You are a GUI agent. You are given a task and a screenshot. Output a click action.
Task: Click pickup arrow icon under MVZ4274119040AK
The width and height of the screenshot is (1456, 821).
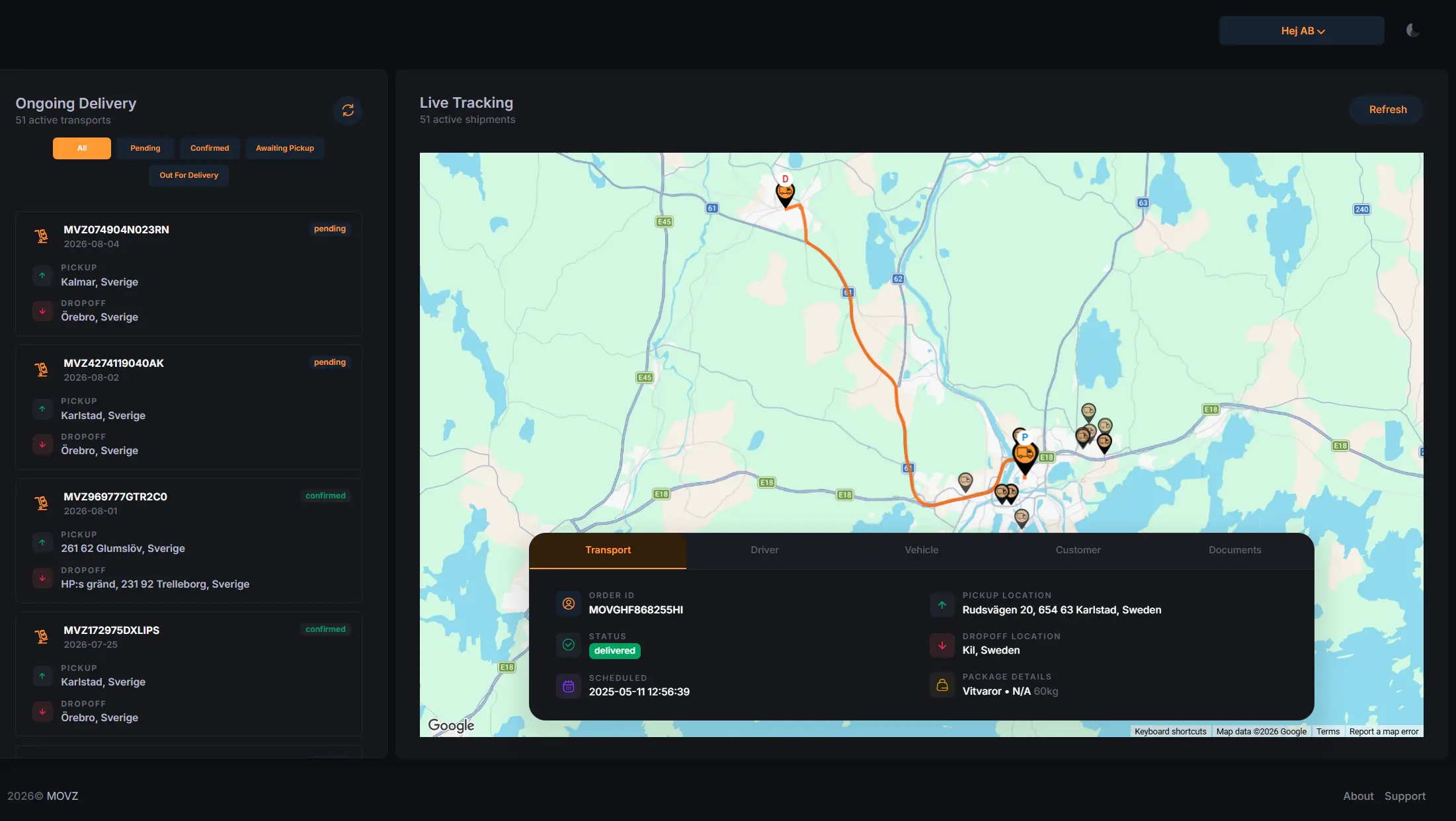point(42,409)
